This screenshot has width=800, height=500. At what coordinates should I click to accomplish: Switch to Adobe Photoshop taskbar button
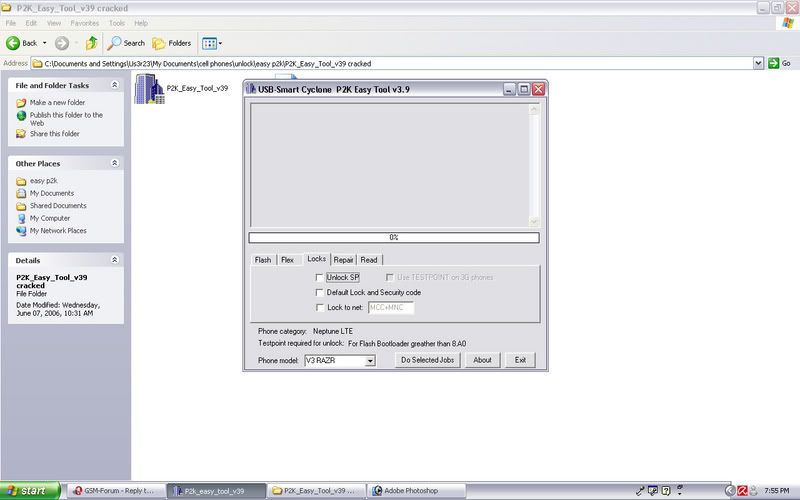416,491
